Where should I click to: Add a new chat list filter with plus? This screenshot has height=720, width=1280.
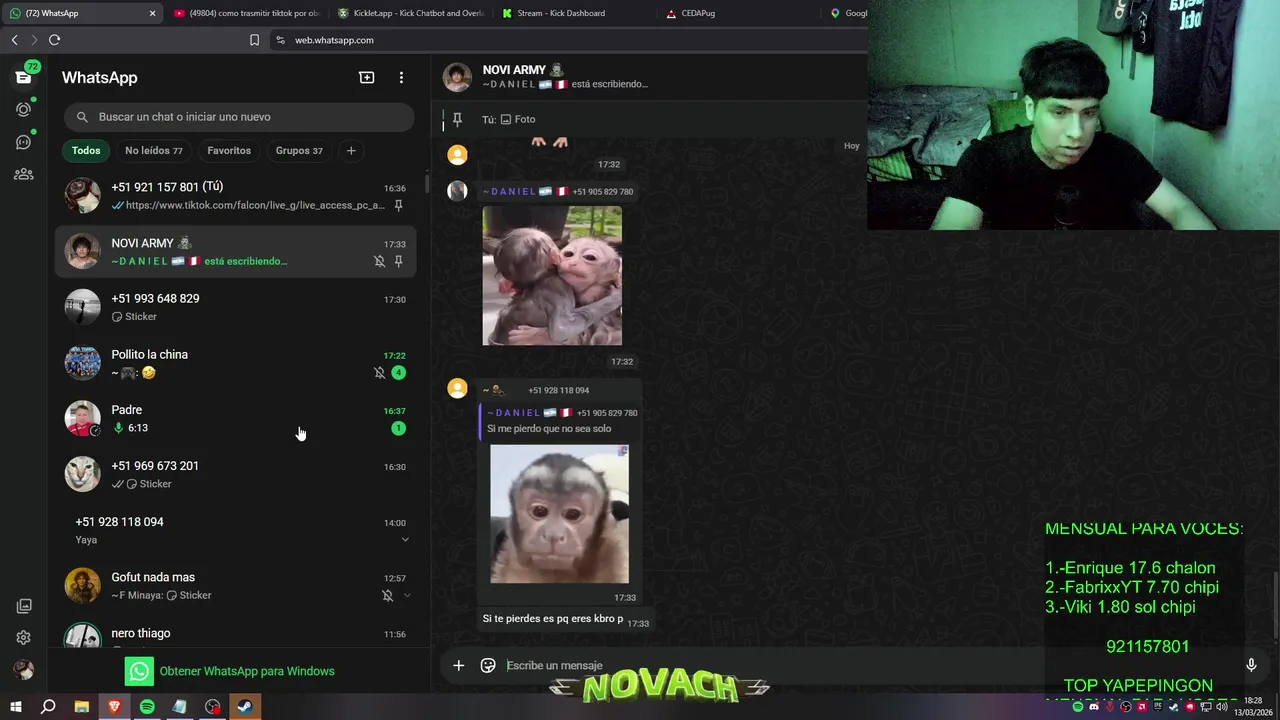pos(351,151)
